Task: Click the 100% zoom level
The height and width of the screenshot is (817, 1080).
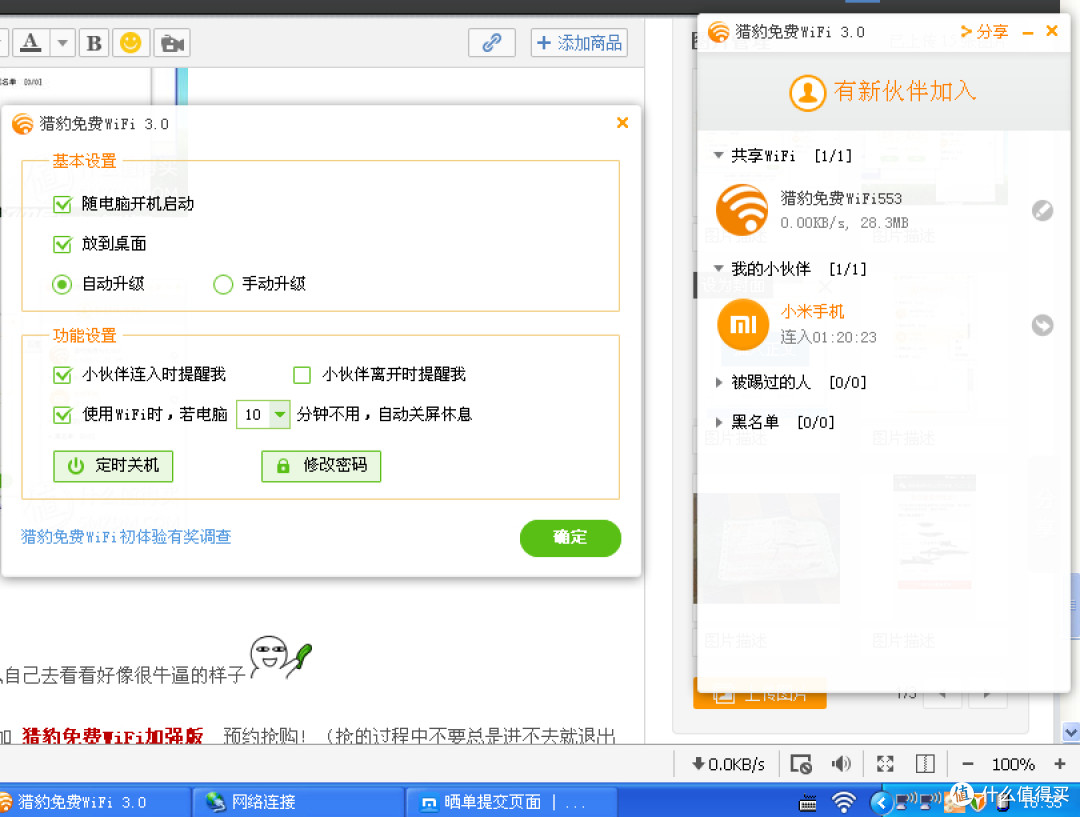Action: [1013, 764]
